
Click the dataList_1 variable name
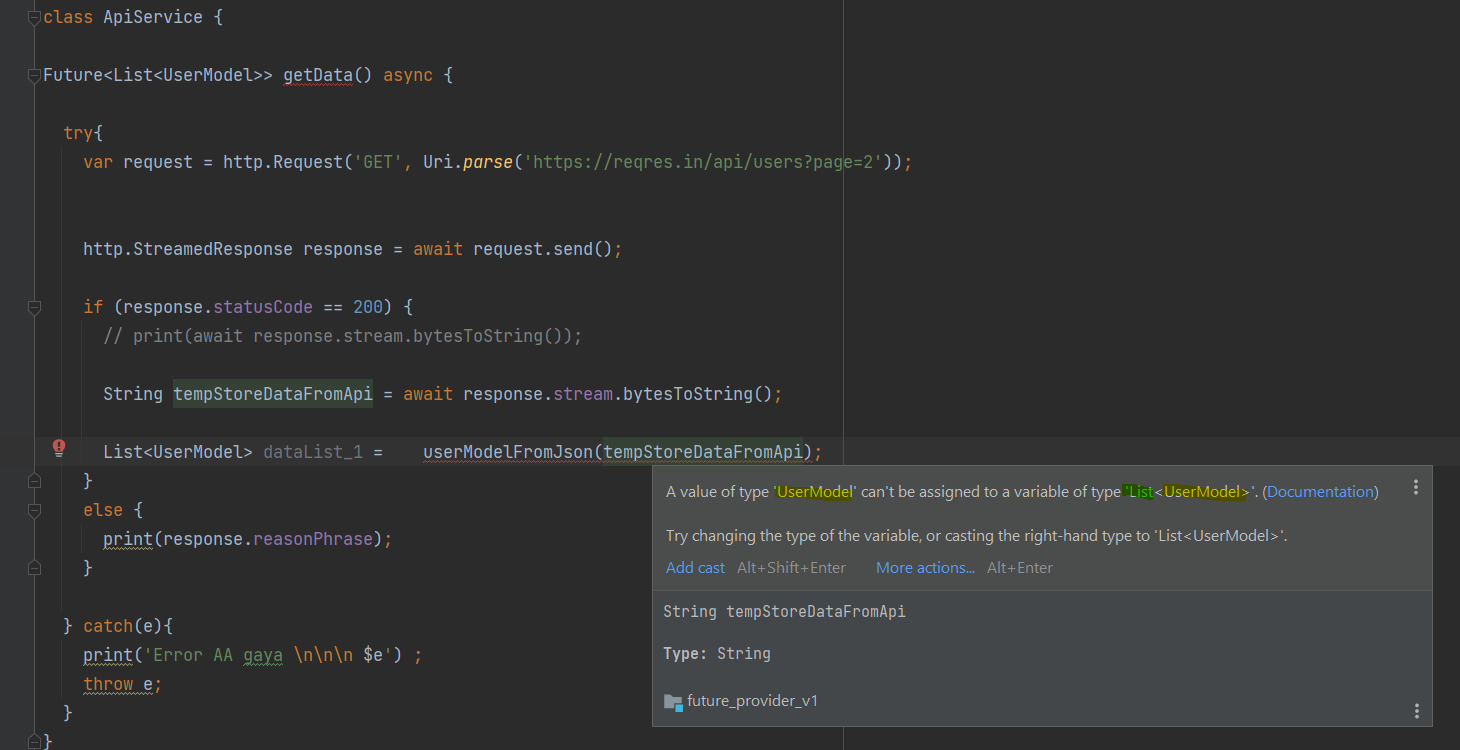(x=313, y=452)
